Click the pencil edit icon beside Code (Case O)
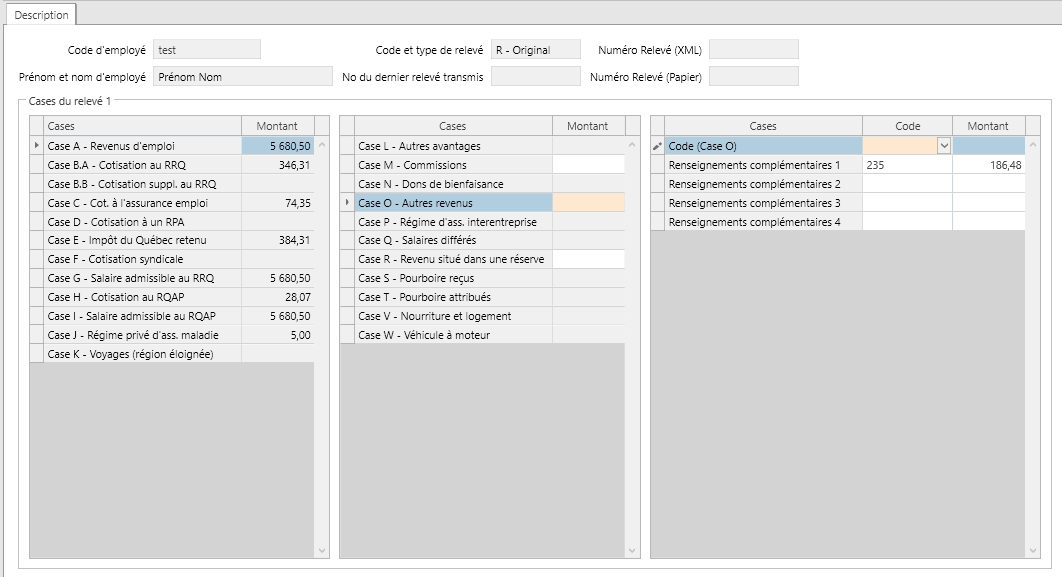 click(x=657, y=146)
